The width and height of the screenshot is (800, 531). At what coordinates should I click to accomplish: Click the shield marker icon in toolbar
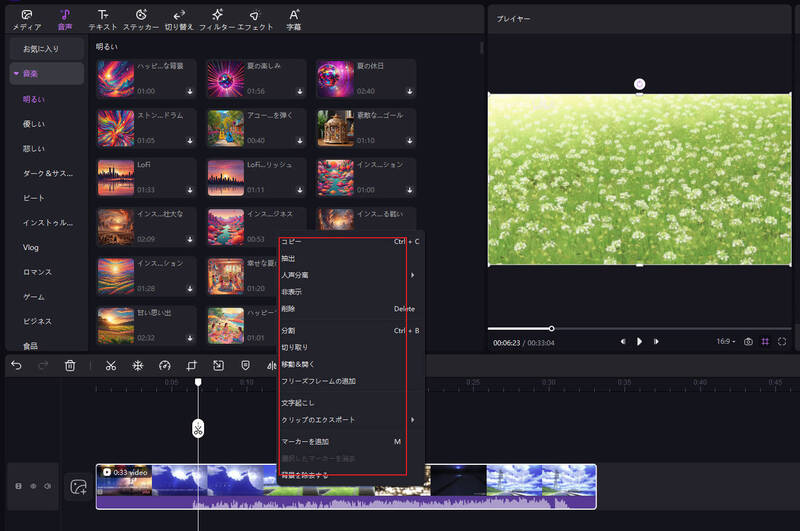[x=245, y=365]
